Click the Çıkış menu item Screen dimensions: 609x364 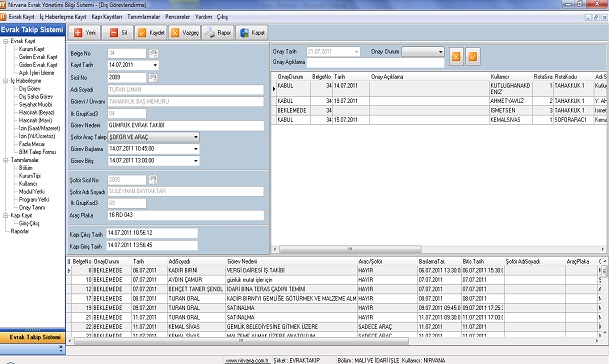click(x=222, y=17)
